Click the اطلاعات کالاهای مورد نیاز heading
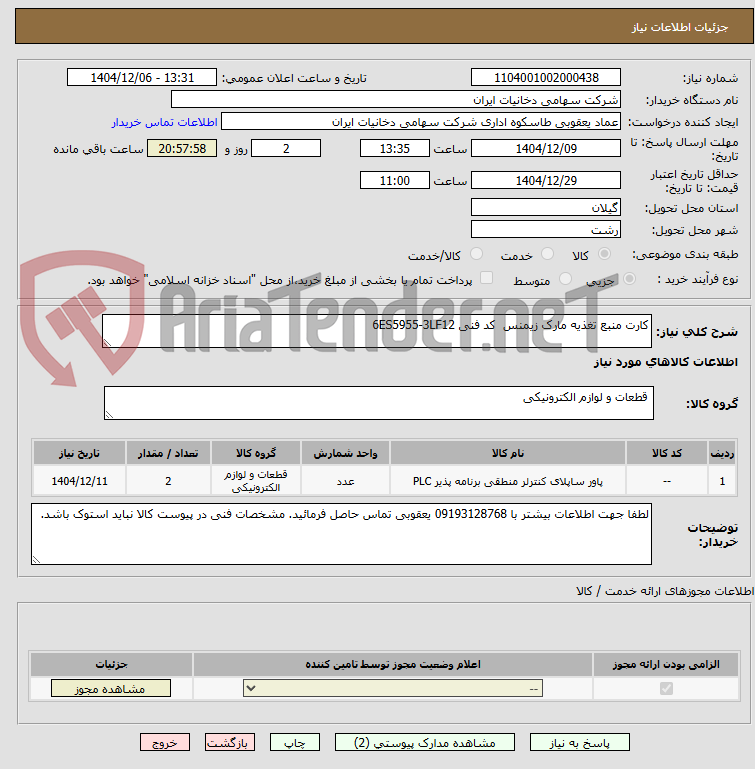The image size is (755, 769). click(x=666, y=362)
